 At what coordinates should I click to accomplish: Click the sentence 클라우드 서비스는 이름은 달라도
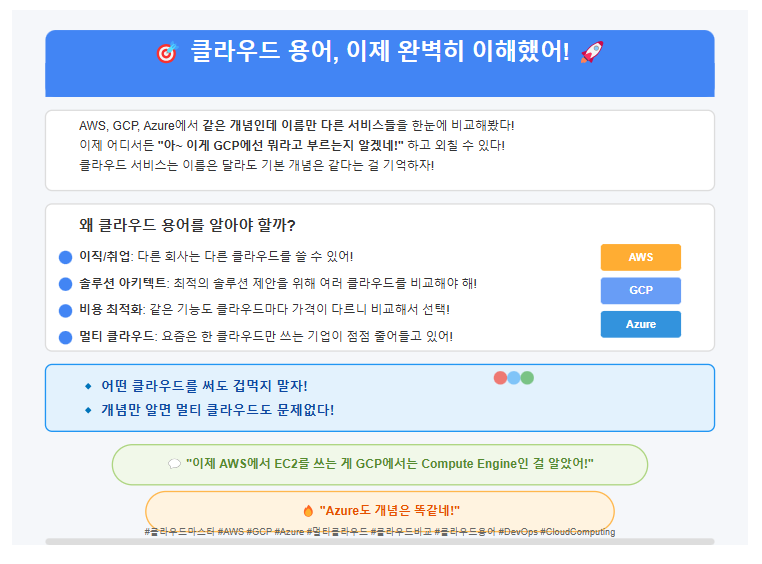click(257, 165)
